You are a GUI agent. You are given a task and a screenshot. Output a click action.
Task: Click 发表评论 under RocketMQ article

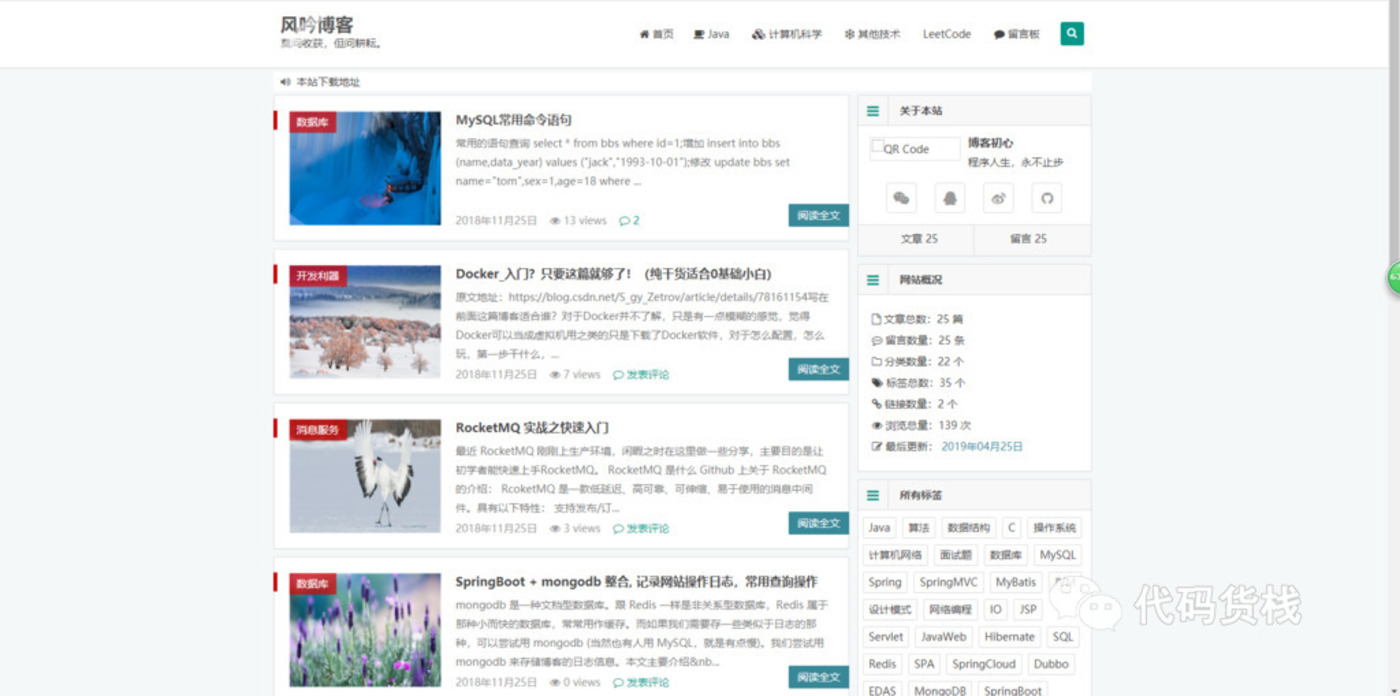641,529
